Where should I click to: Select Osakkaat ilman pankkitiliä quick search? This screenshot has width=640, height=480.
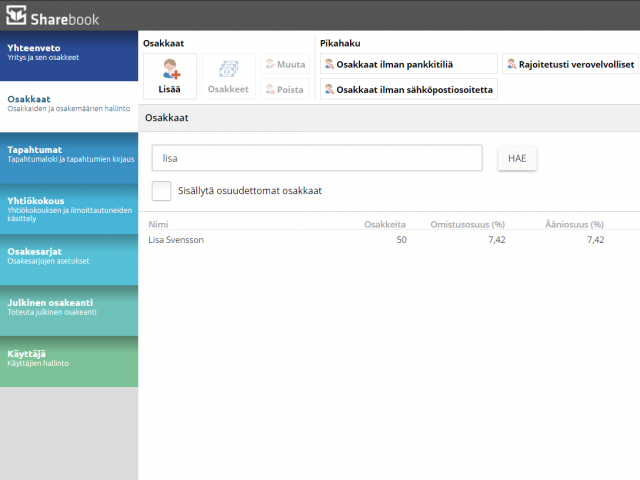coord(408,64)
